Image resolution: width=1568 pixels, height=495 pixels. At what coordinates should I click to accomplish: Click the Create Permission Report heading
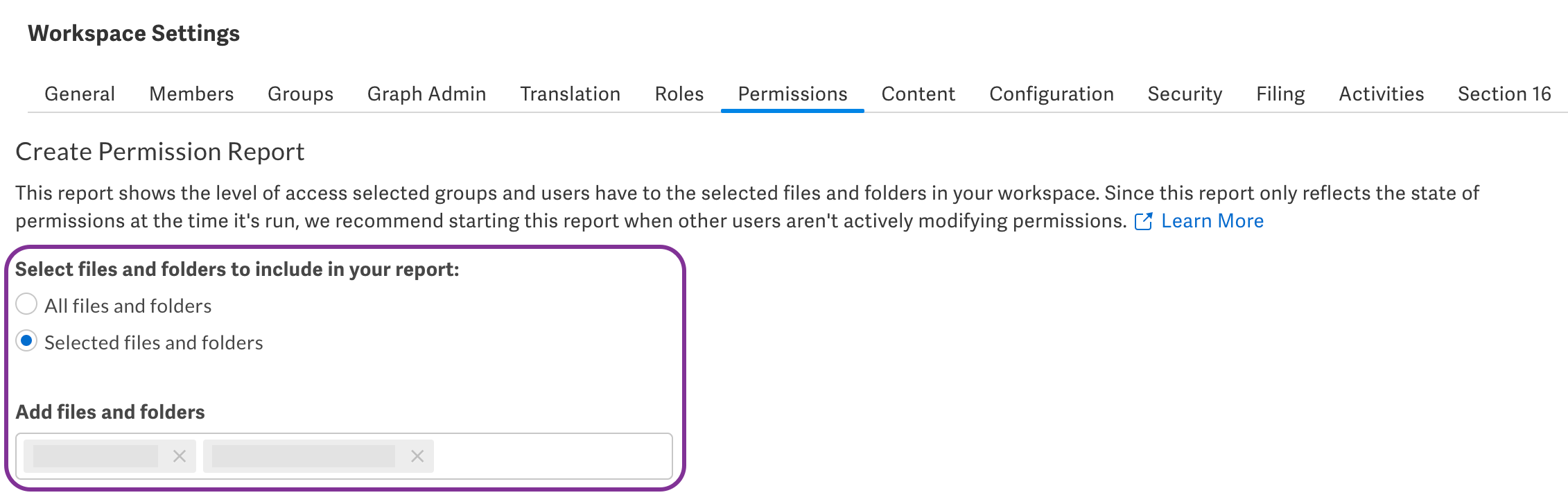coord(160,152)
